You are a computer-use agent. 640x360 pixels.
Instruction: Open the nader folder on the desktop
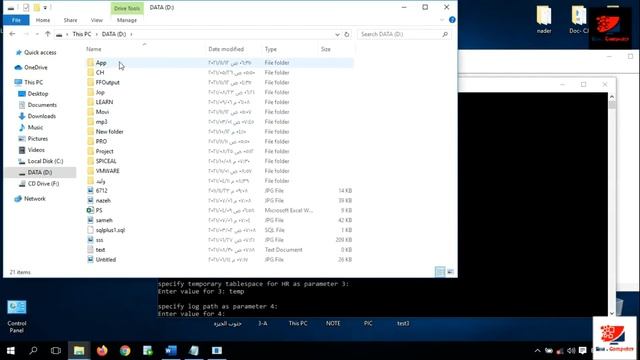click(544, 19)
